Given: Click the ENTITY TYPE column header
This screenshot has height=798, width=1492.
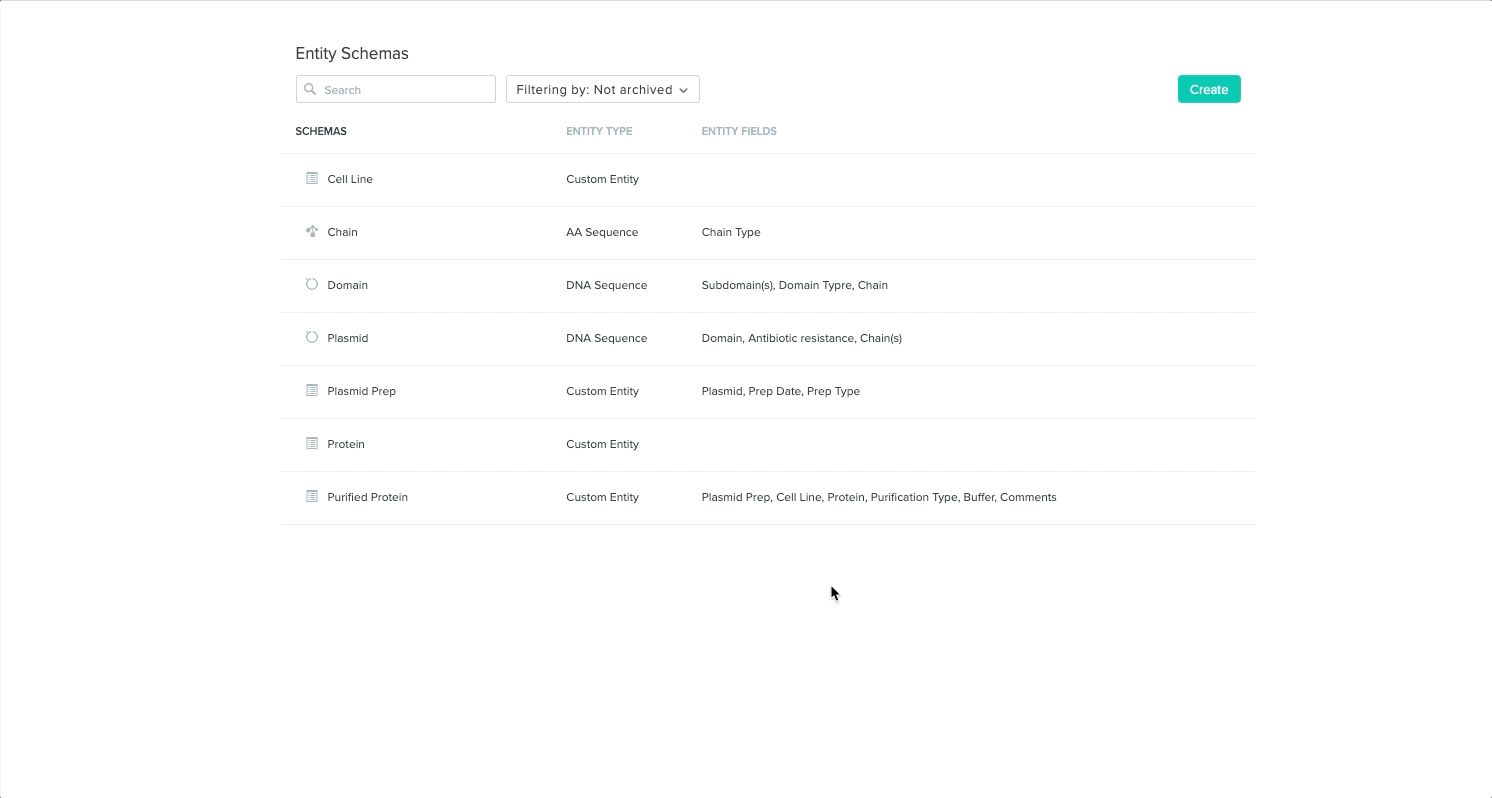Looking at the screenshot, I should click(599, 131).
